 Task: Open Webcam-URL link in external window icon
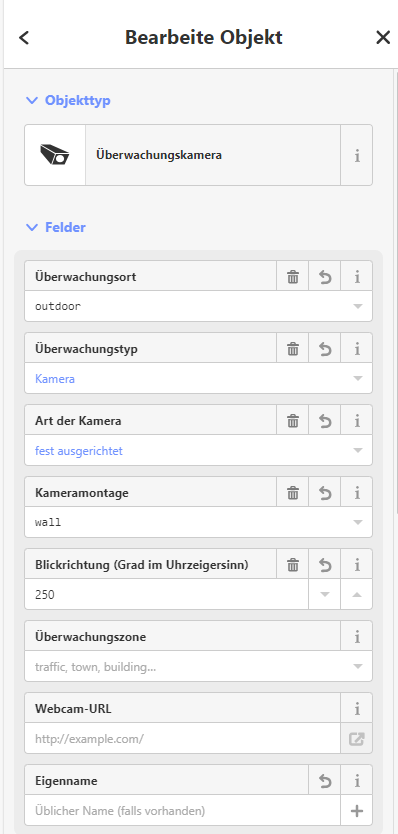point(356,738)
